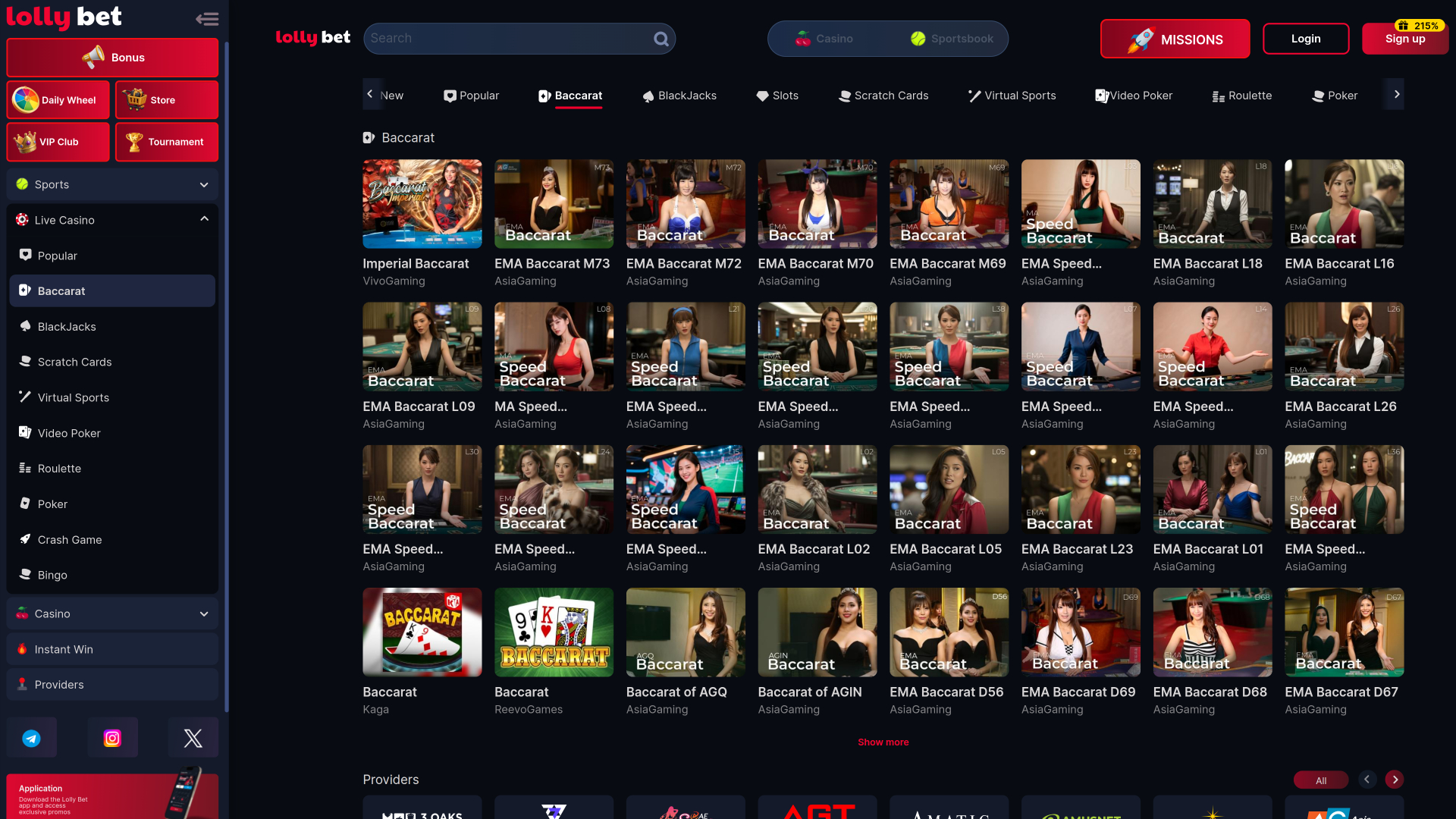Click the X (Twitter) social icon
1456x819 pixels.
click(x=193, y=736)
